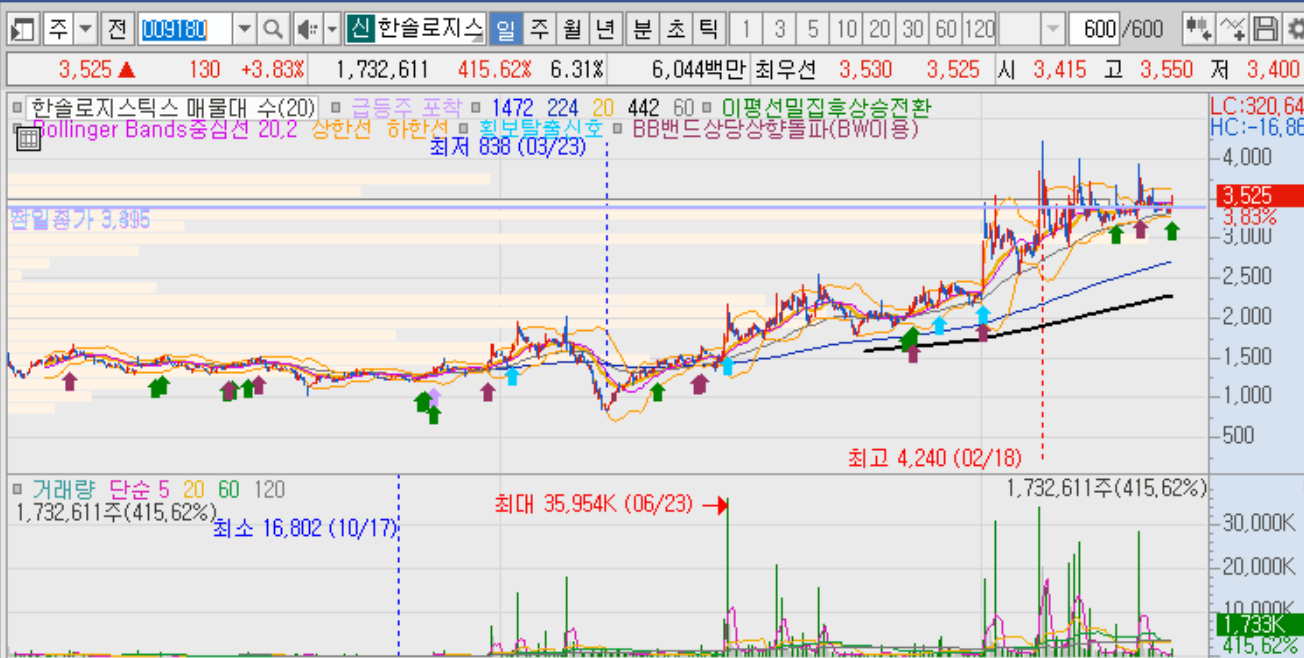Click the 전일종가 previous close label
1304x658 pixels.
coord(80,220)
